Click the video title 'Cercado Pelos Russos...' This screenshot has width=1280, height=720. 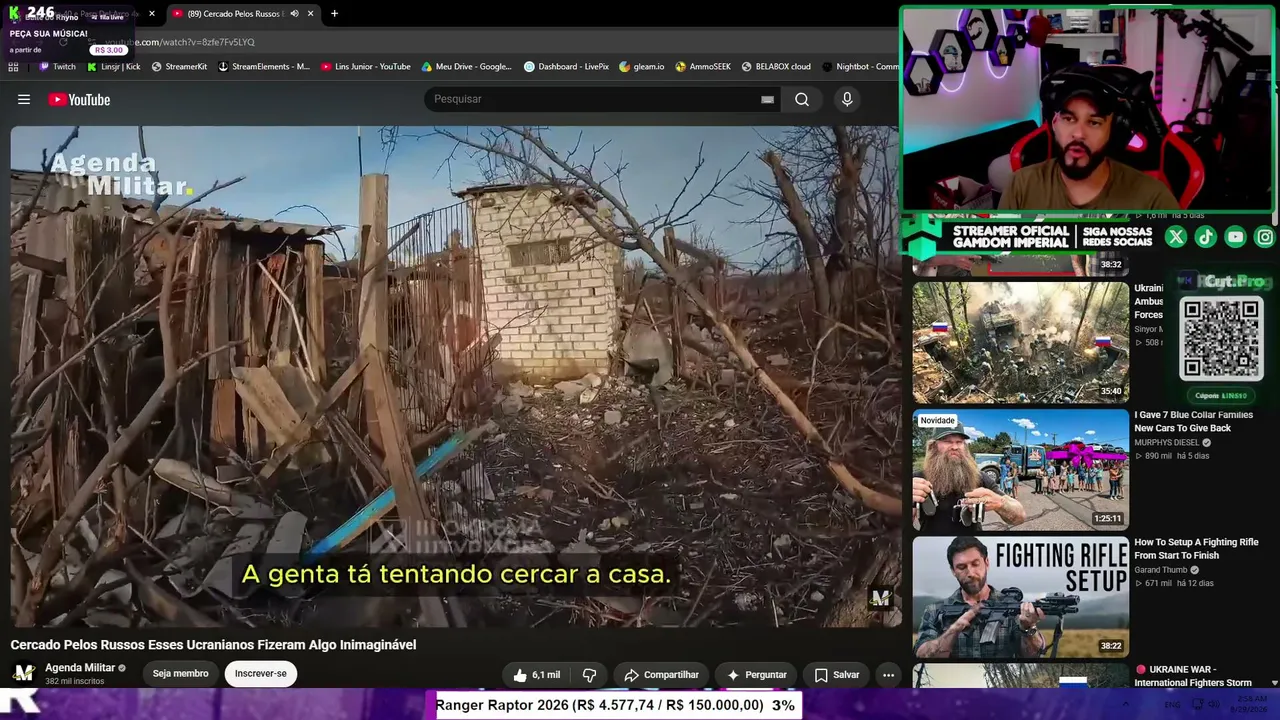pyautogui.click(x=213, y=645)
